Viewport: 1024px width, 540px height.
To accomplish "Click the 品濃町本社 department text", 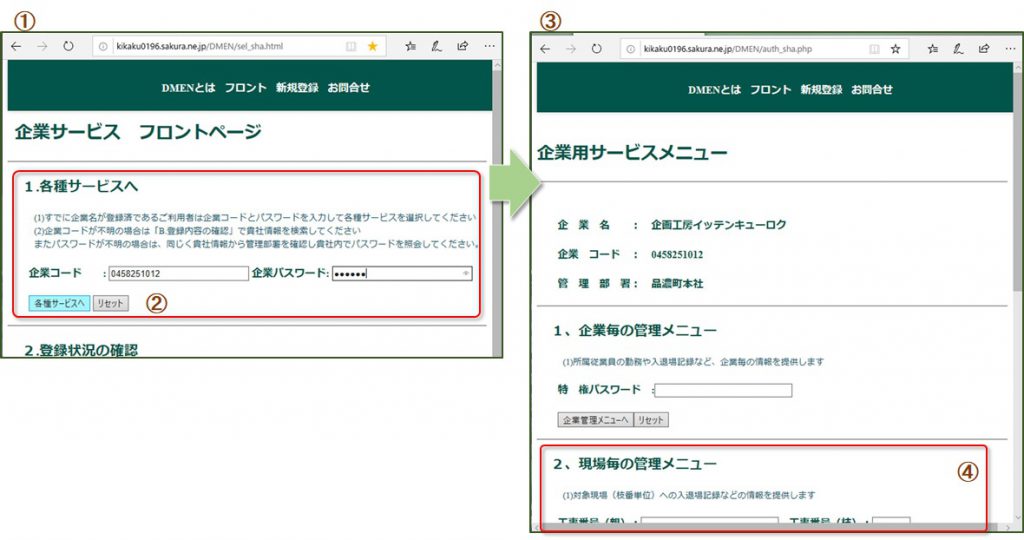I will coord(677,283).
